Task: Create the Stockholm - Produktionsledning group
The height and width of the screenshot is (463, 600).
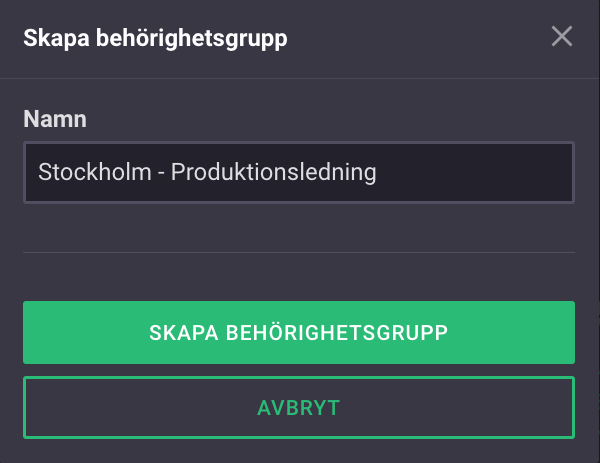Action: (298, 332)
